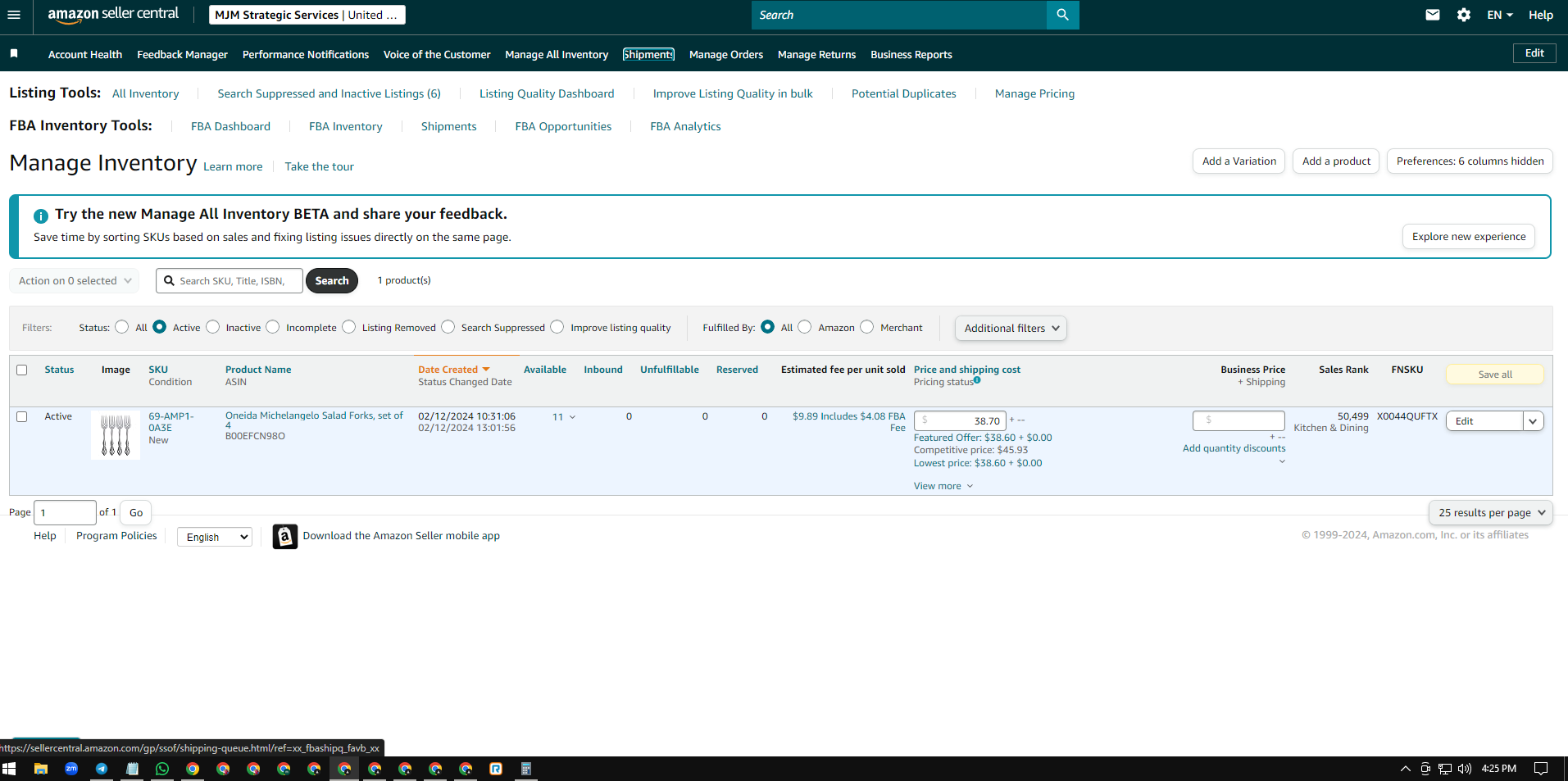The height and width of the screenshot is (781, 1568).
Task: Click the magnifier search button in the header
Action: [x=1062, y=15]
